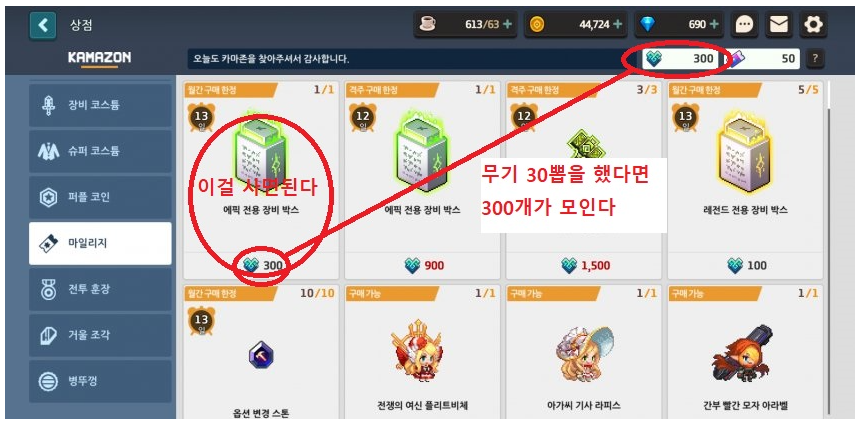Viewport: 863px width, 426px height.
Task: Open the 퍼플 코인 shop tab
Action: coord(100,197)
